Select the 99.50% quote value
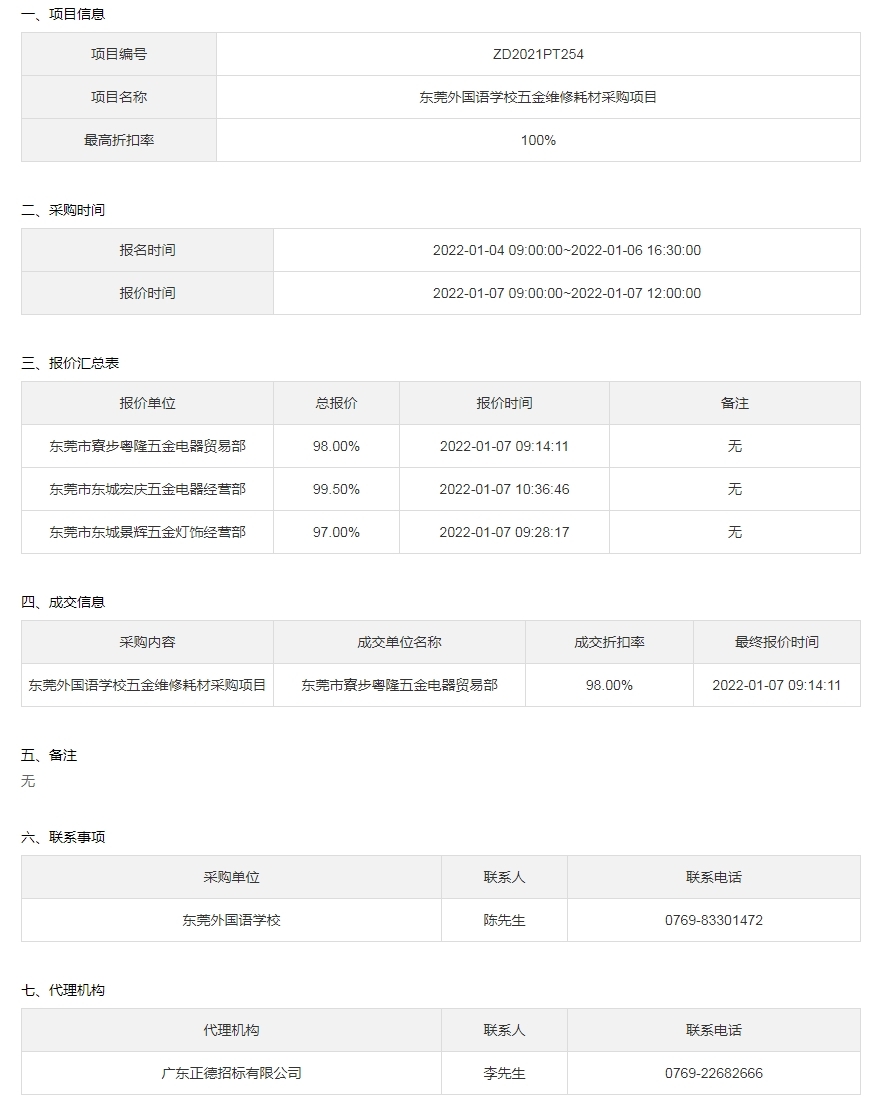The height and width of the screenshot is (1109, 875). (337, 489)
